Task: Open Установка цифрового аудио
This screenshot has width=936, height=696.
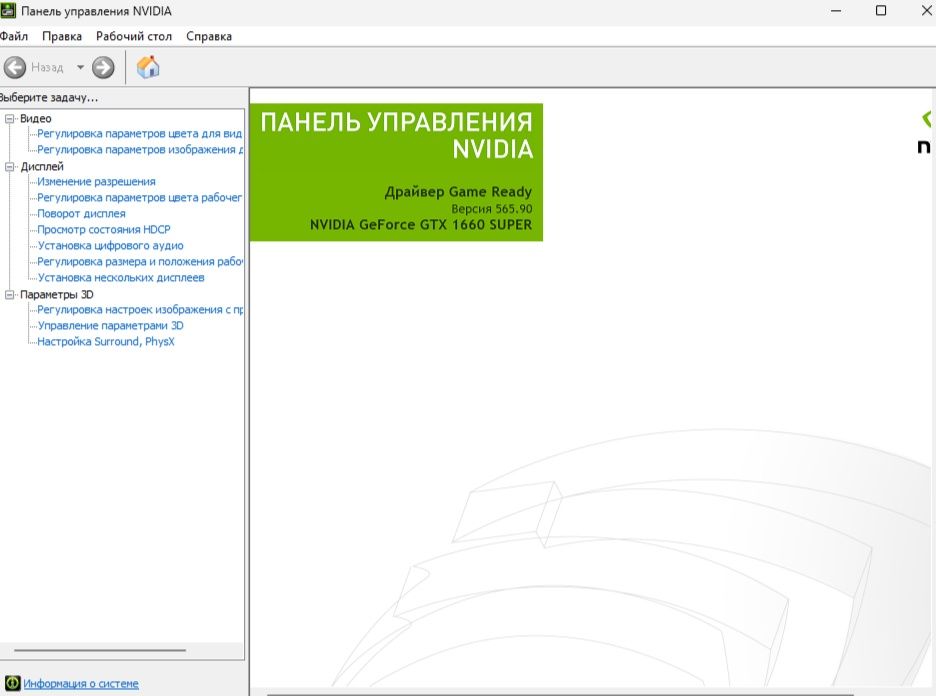Action: [x=110, y=246]
